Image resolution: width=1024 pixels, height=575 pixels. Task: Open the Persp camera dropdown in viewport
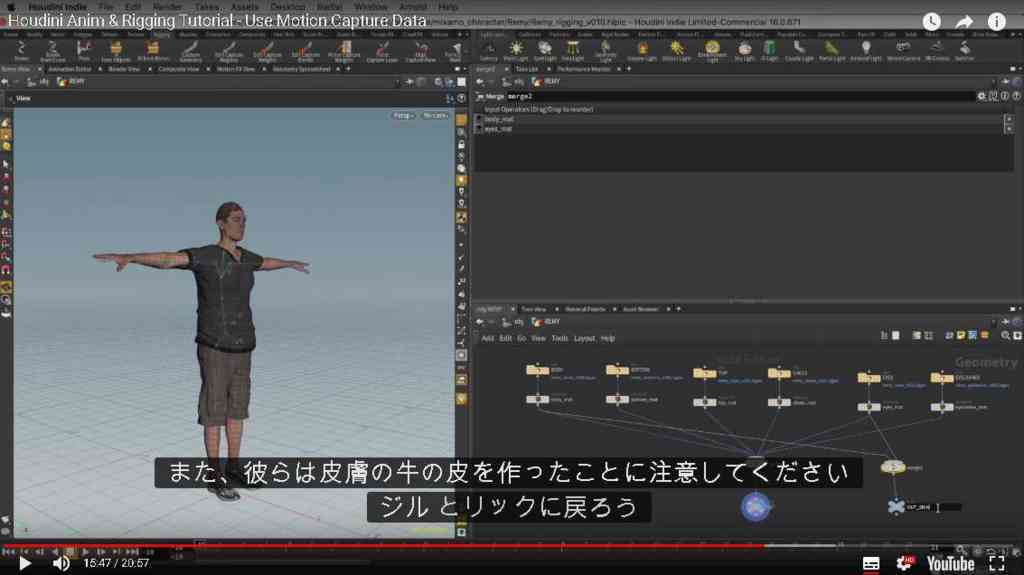403,116
